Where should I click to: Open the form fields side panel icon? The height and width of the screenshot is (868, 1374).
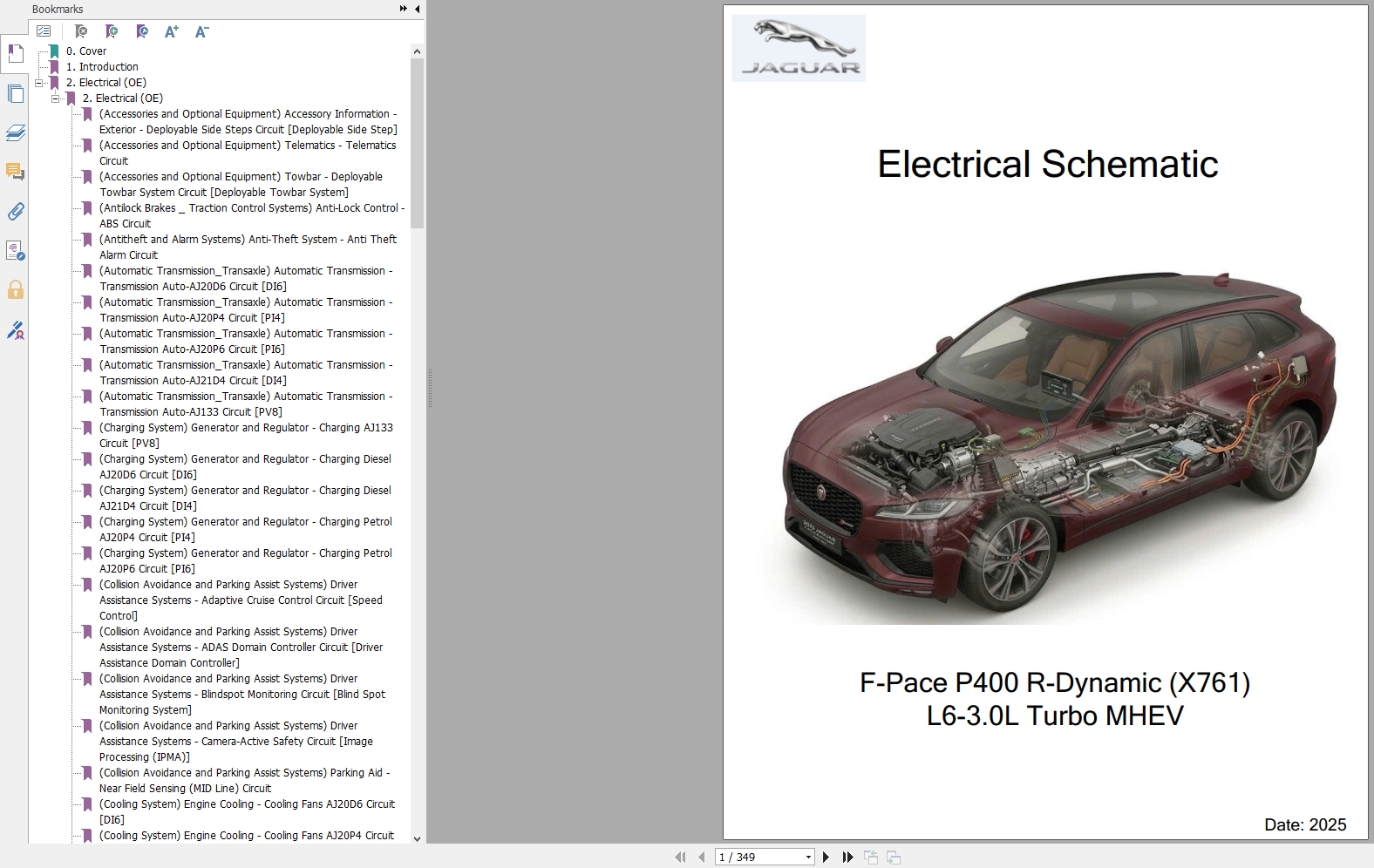pyautogui.click(x=15, y=251)
